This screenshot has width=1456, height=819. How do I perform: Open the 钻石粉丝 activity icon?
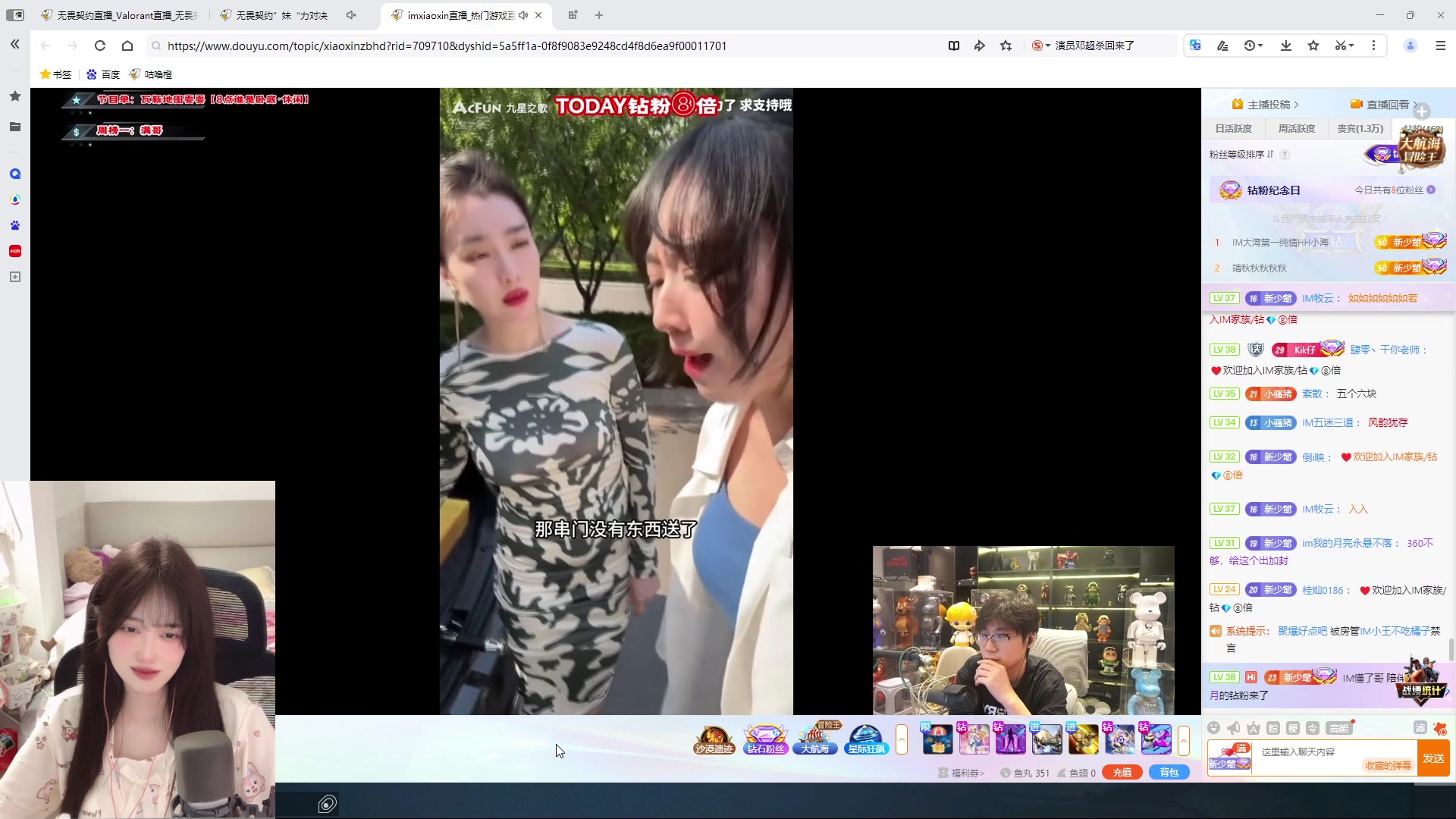765,739
